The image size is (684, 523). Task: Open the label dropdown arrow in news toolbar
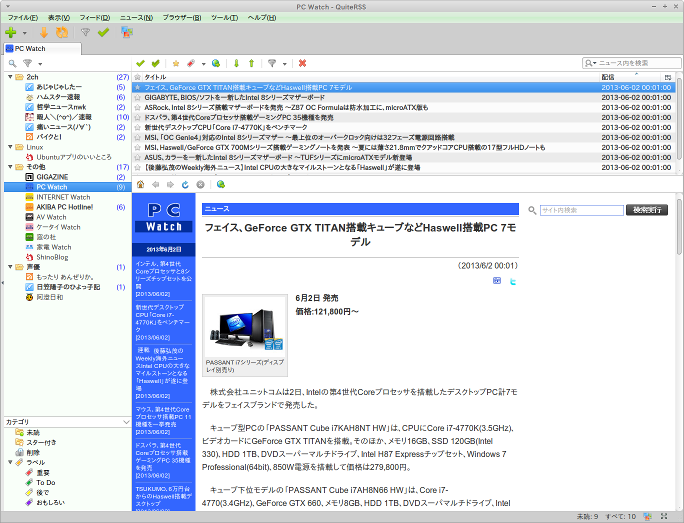tap(203, 64)
